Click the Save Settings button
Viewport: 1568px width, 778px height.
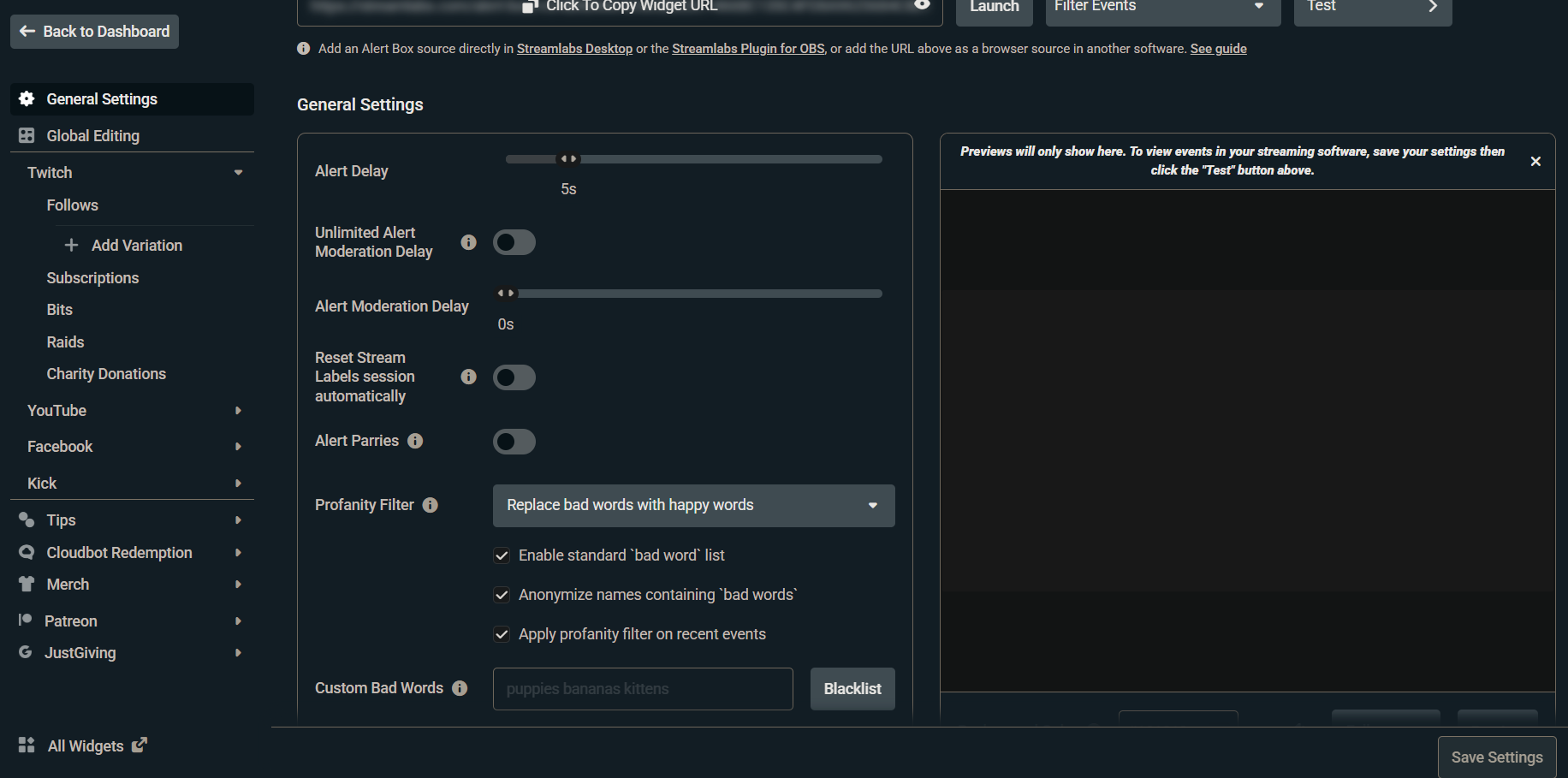[x=1496, y=757]
